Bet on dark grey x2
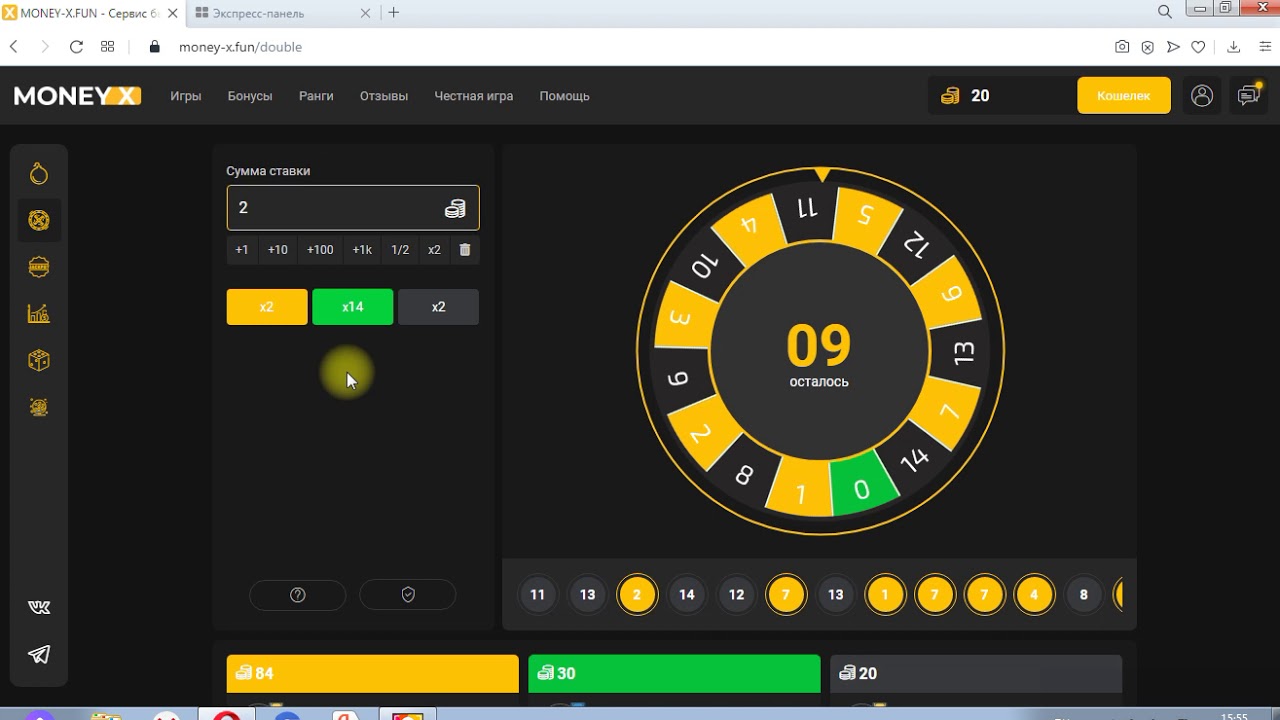1280x720 pixels. pyautogui.click(x=438, y=307)
